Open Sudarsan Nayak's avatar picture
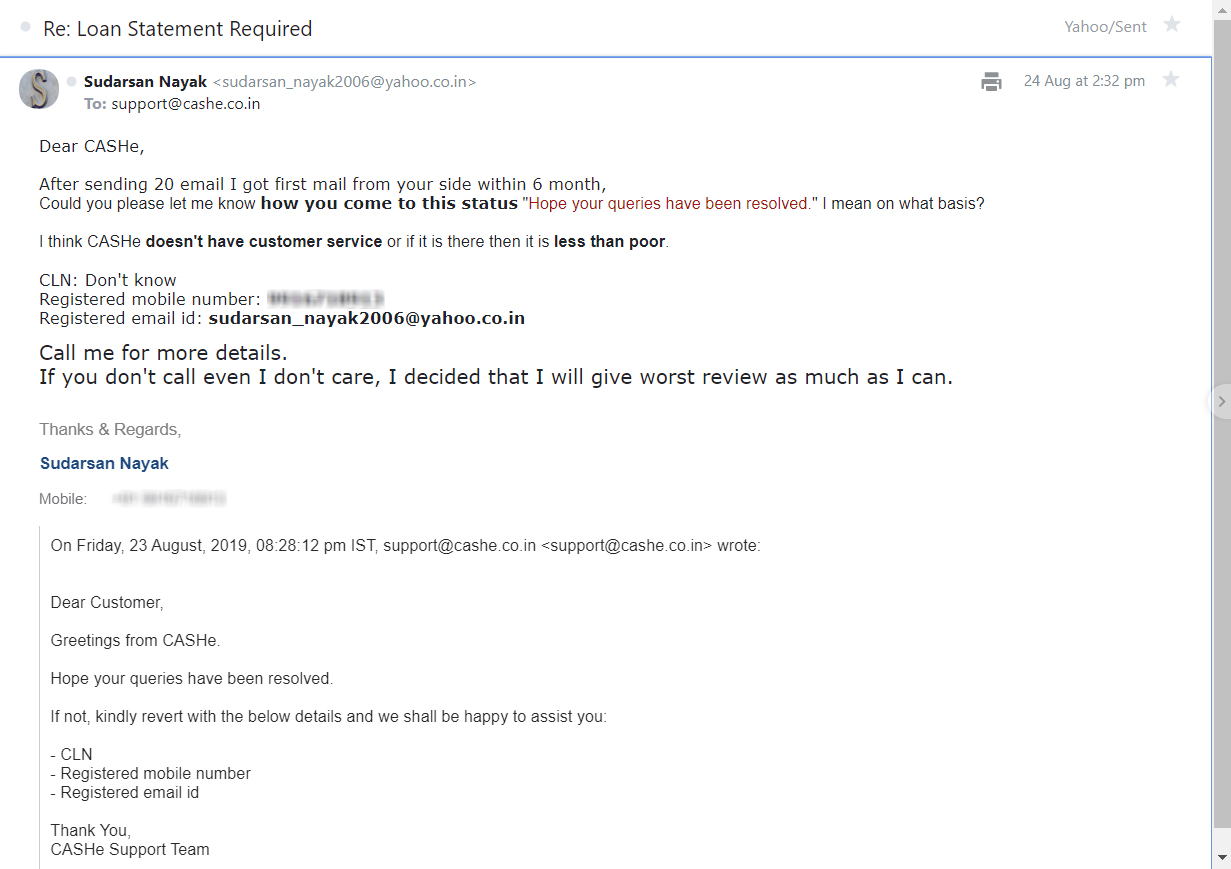The height and width of the screenshot is (869, 1231). (x=39, y=89)
